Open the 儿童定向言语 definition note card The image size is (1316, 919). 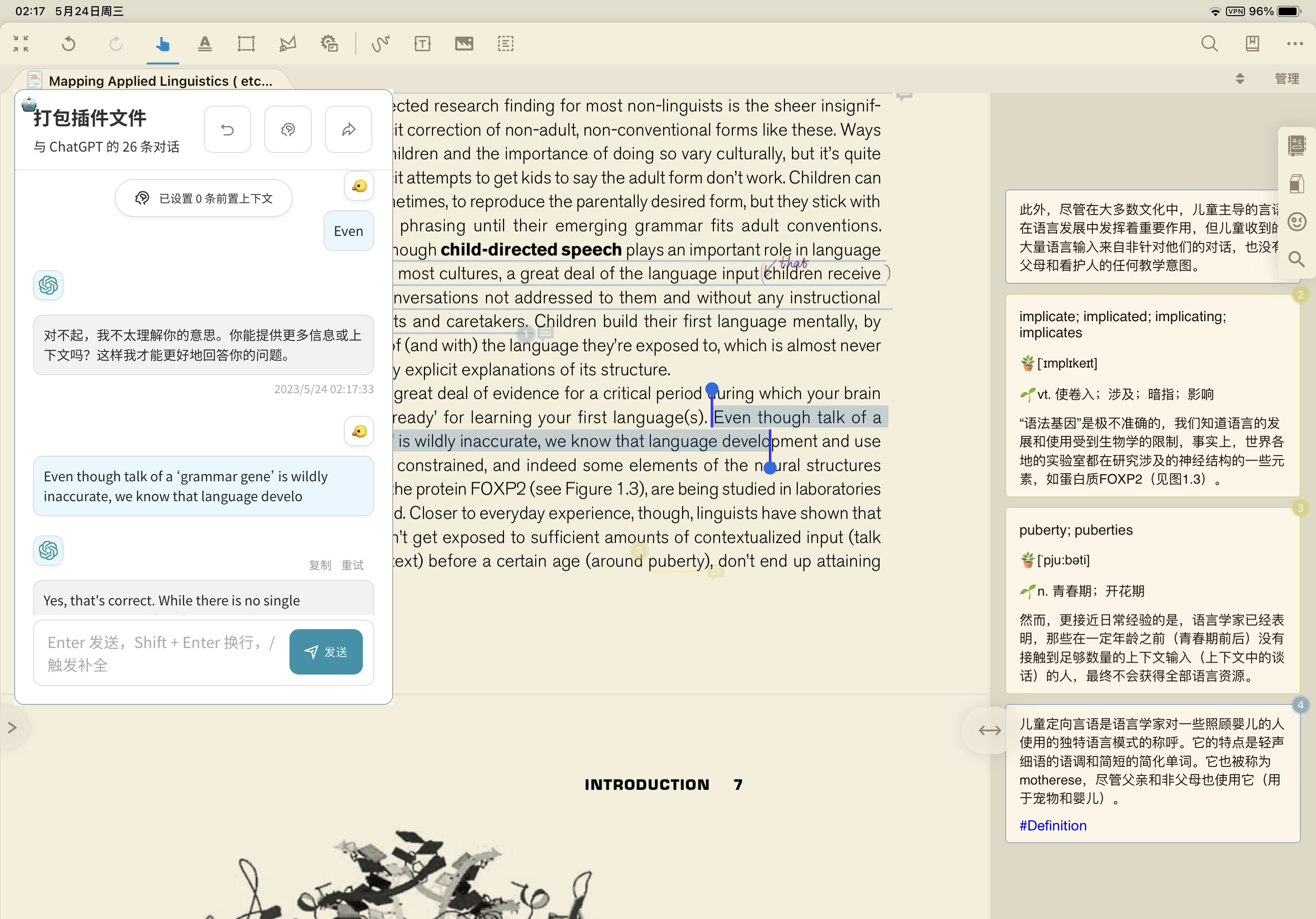click(1153, 774)
